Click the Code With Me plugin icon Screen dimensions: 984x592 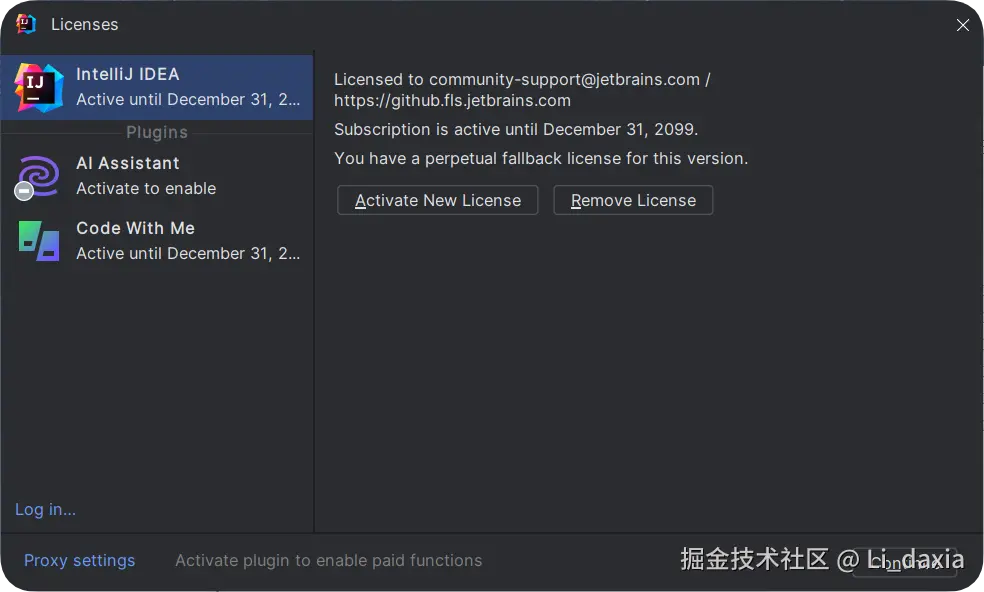[39, 241]
